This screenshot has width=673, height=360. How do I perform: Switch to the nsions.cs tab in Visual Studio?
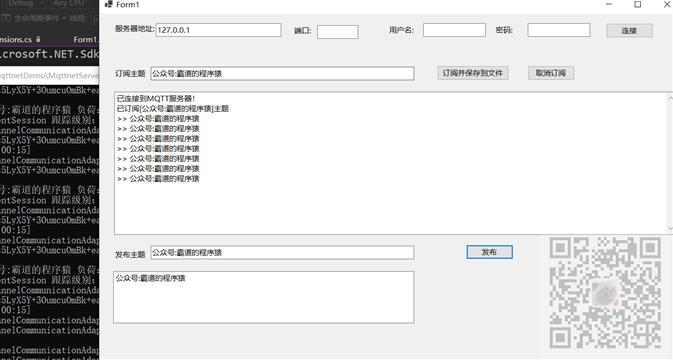coord(20,39)
